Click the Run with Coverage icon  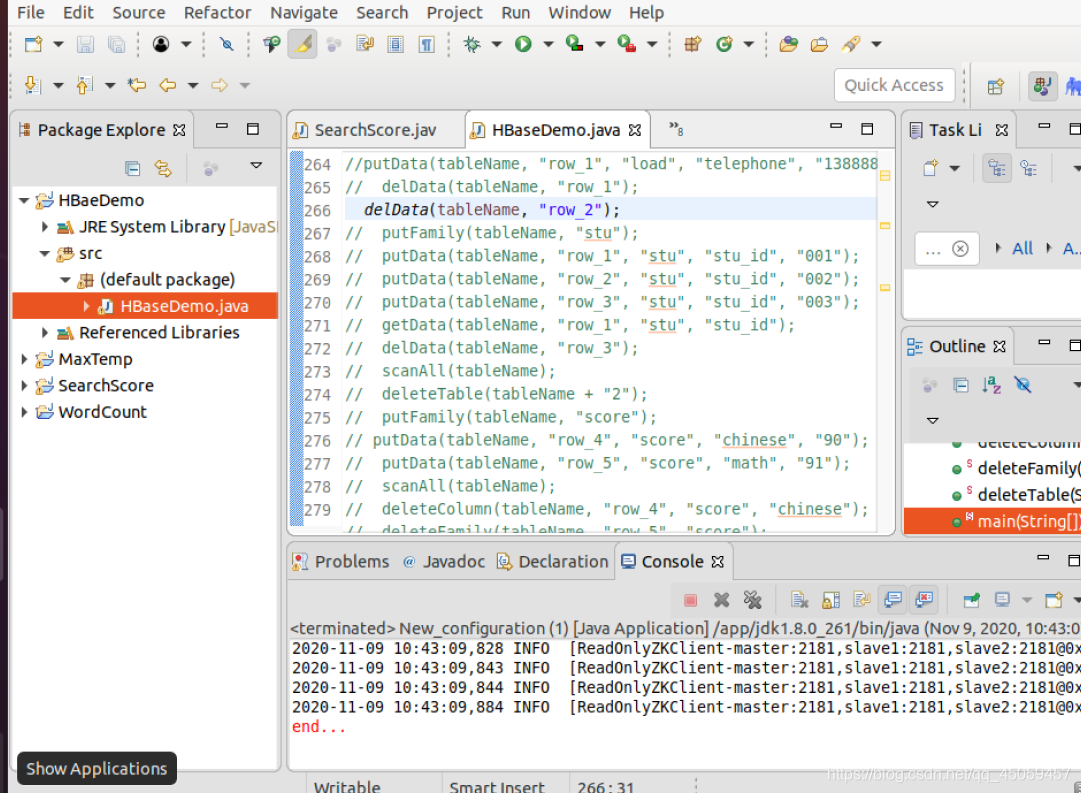point(574,44)
